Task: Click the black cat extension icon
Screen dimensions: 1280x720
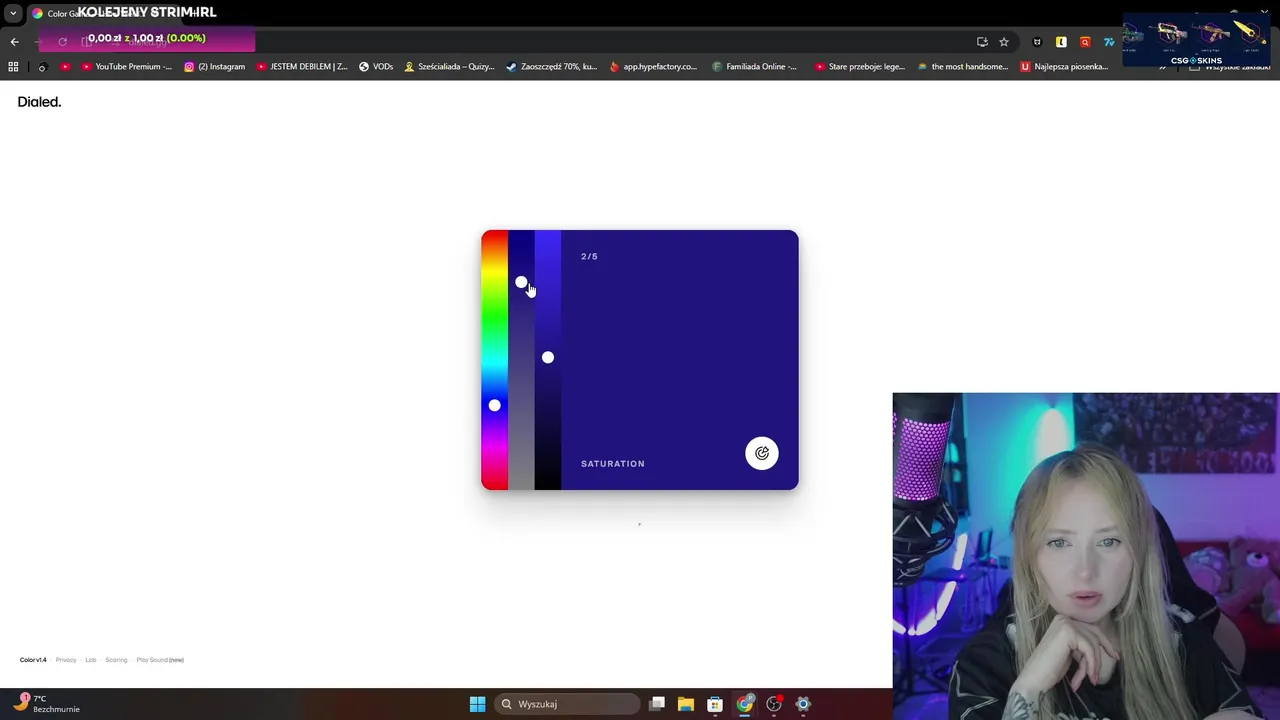Action: click(1037, 42)
